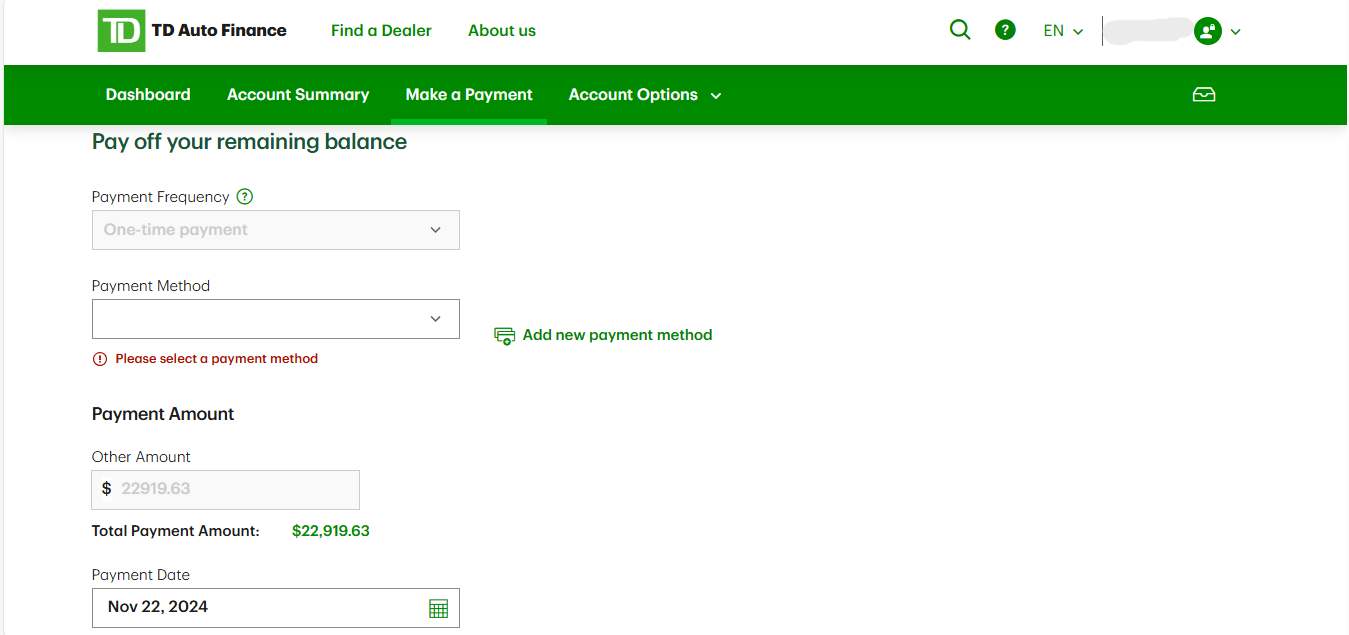
Task: Click the 'Please select a payment method' error
Action: coord(216,359)
